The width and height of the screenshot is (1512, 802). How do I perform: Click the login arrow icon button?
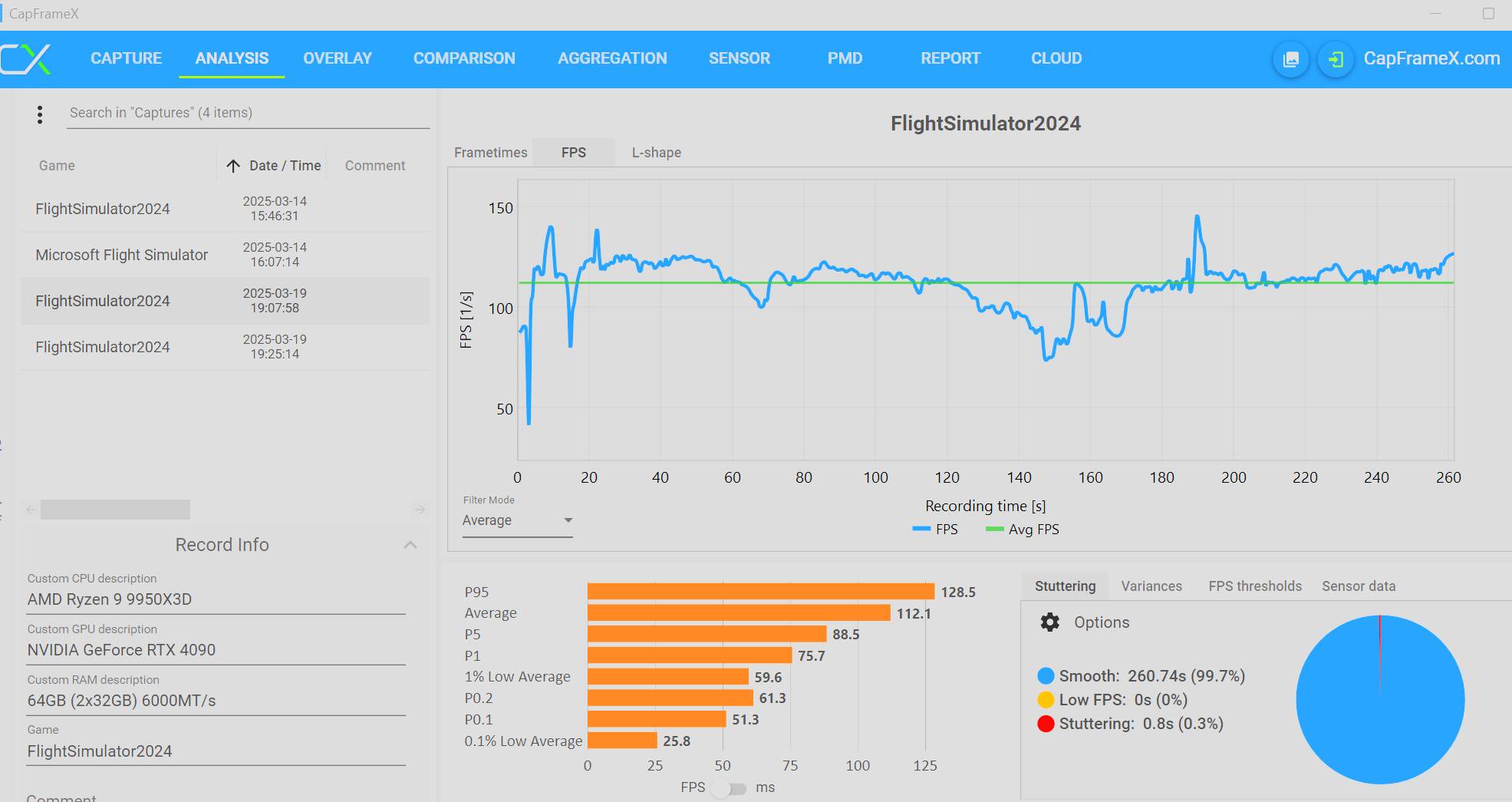coord(1336,59)
